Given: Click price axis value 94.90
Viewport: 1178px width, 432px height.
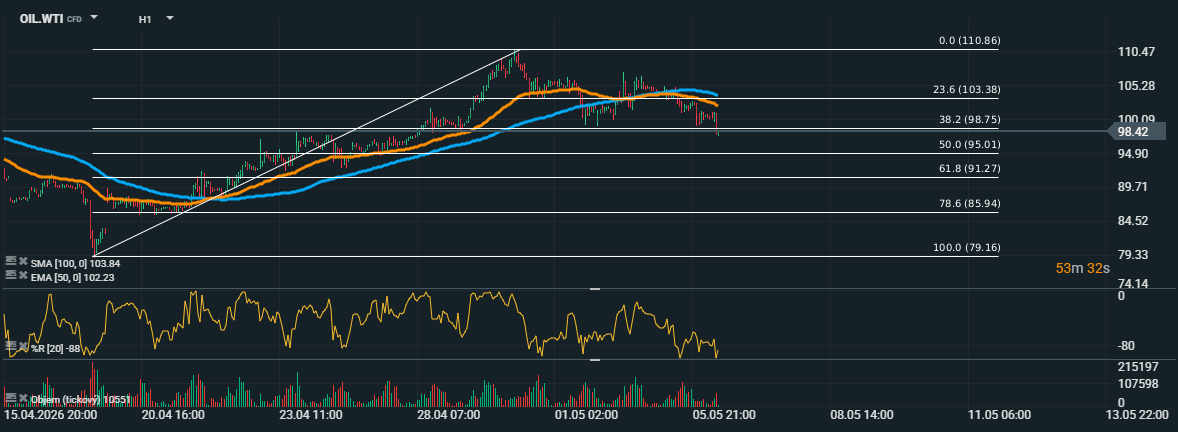Looking at the screenshot, I should point(1133,154).
